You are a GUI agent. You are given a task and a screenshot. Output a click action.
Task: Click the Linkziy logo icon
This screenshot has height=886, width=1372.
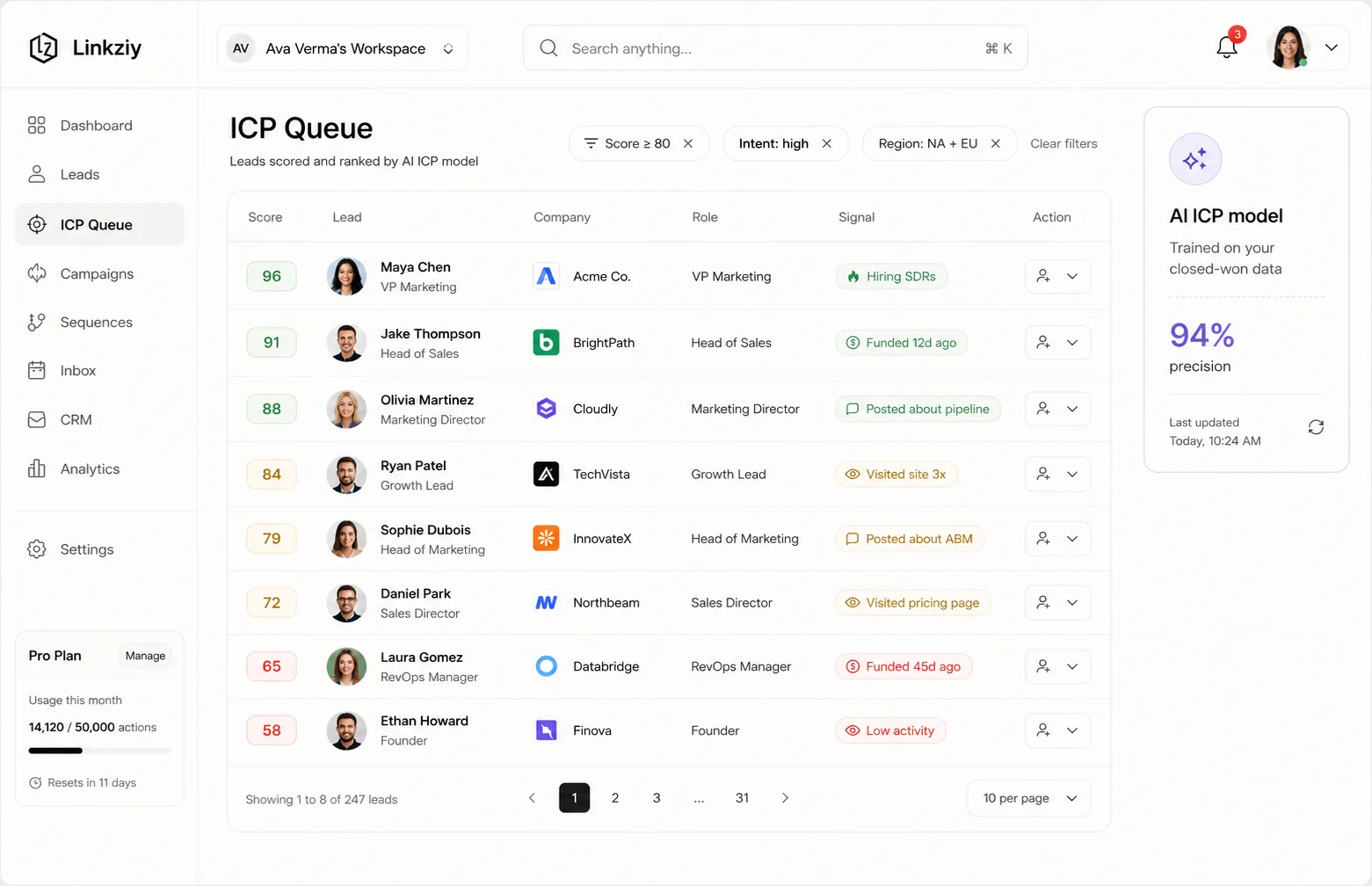(x=43, y=48)
